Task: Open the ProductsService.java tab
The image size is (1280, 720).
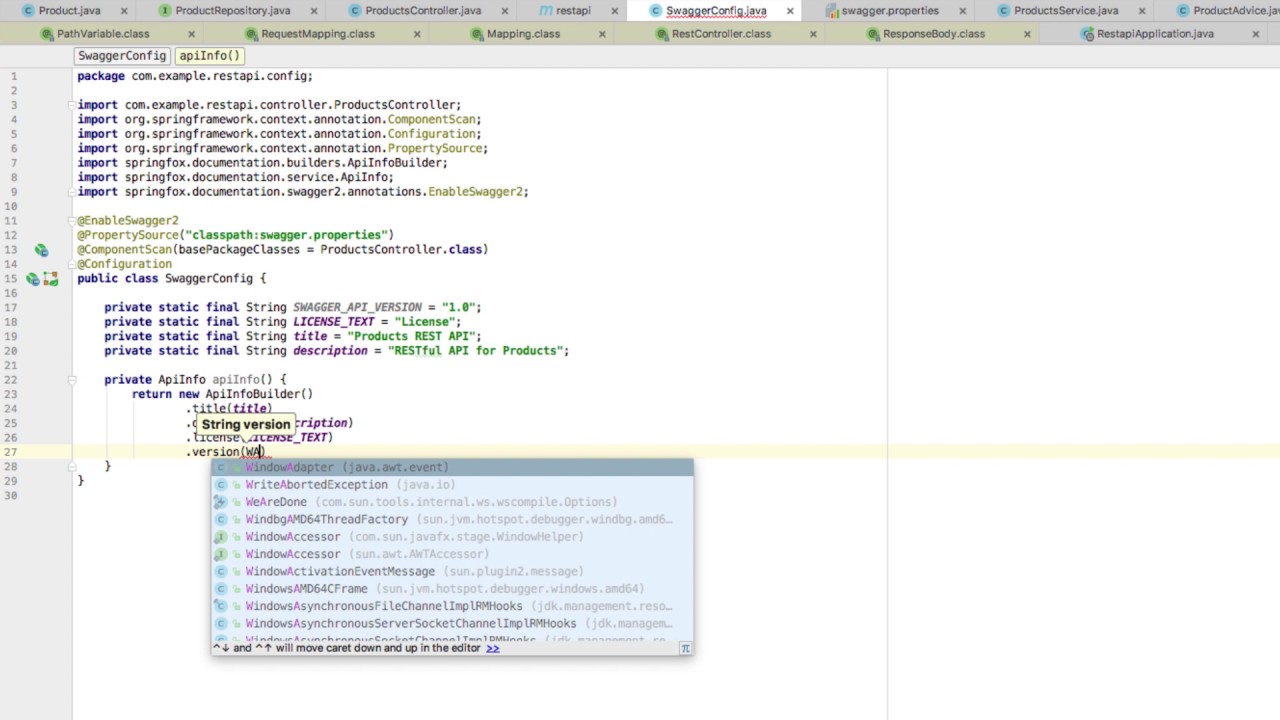Action: click(x=1065, y=11)
